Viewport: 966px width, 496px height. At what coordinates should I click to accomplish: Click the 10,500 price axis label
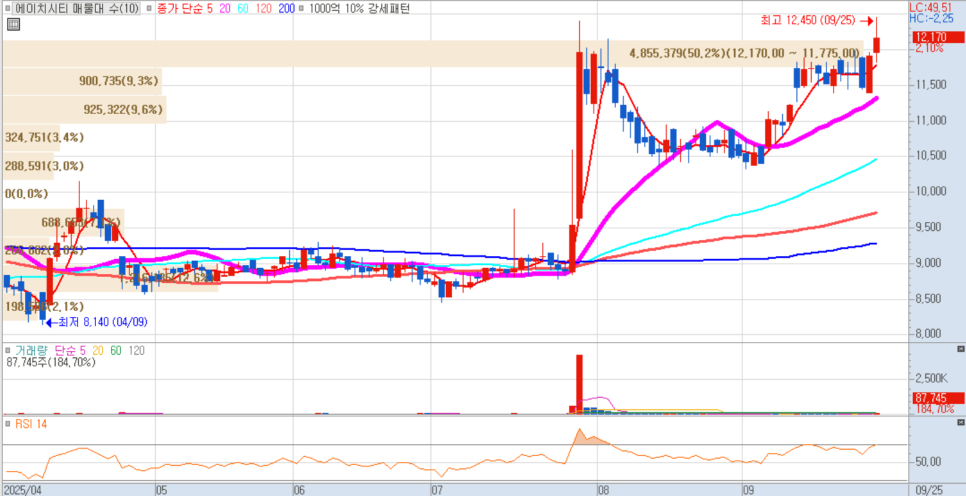coord(930,155)
